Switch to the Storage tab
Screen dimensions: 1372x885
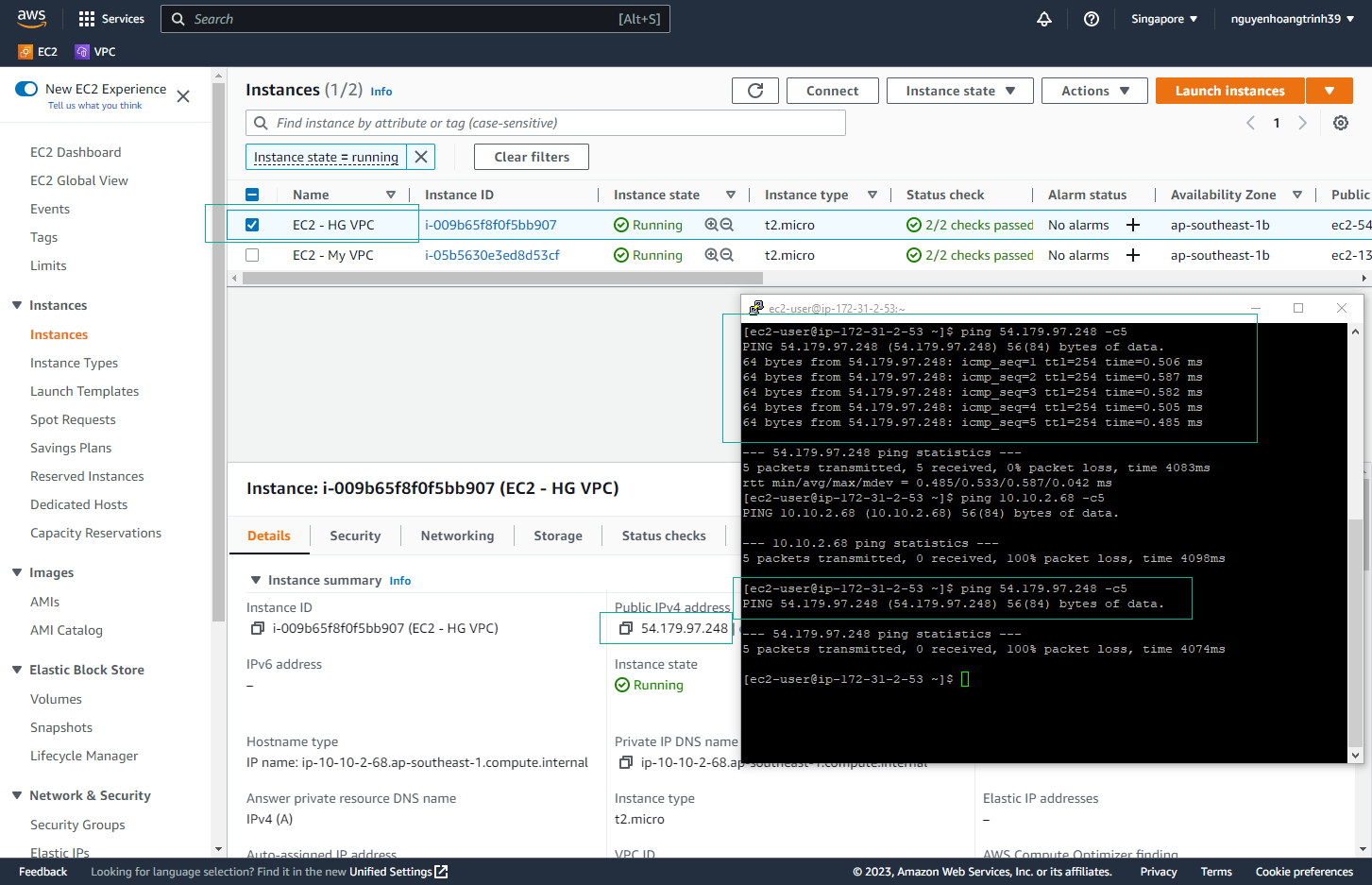point(558,536)
